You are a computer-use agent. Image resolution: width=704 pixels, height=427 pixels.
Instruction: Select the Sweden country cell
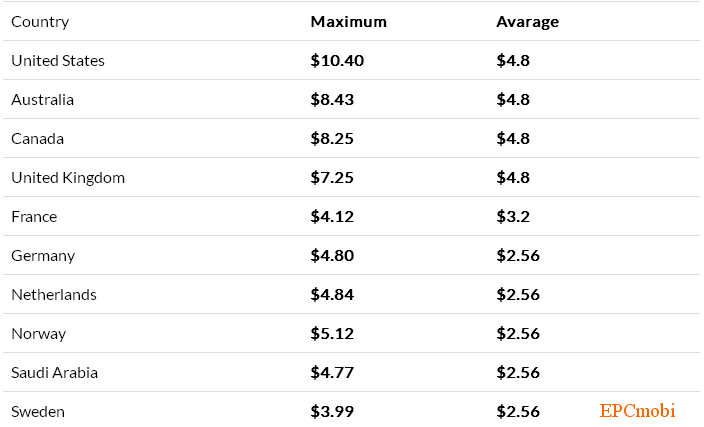[x=39, y=412]
